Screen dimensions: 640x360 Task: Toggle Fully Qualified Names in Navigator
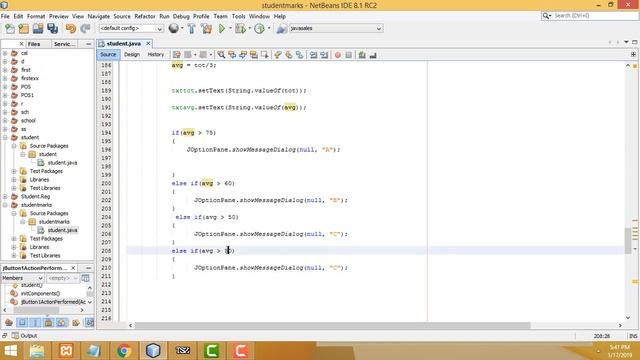click(76, 323)
